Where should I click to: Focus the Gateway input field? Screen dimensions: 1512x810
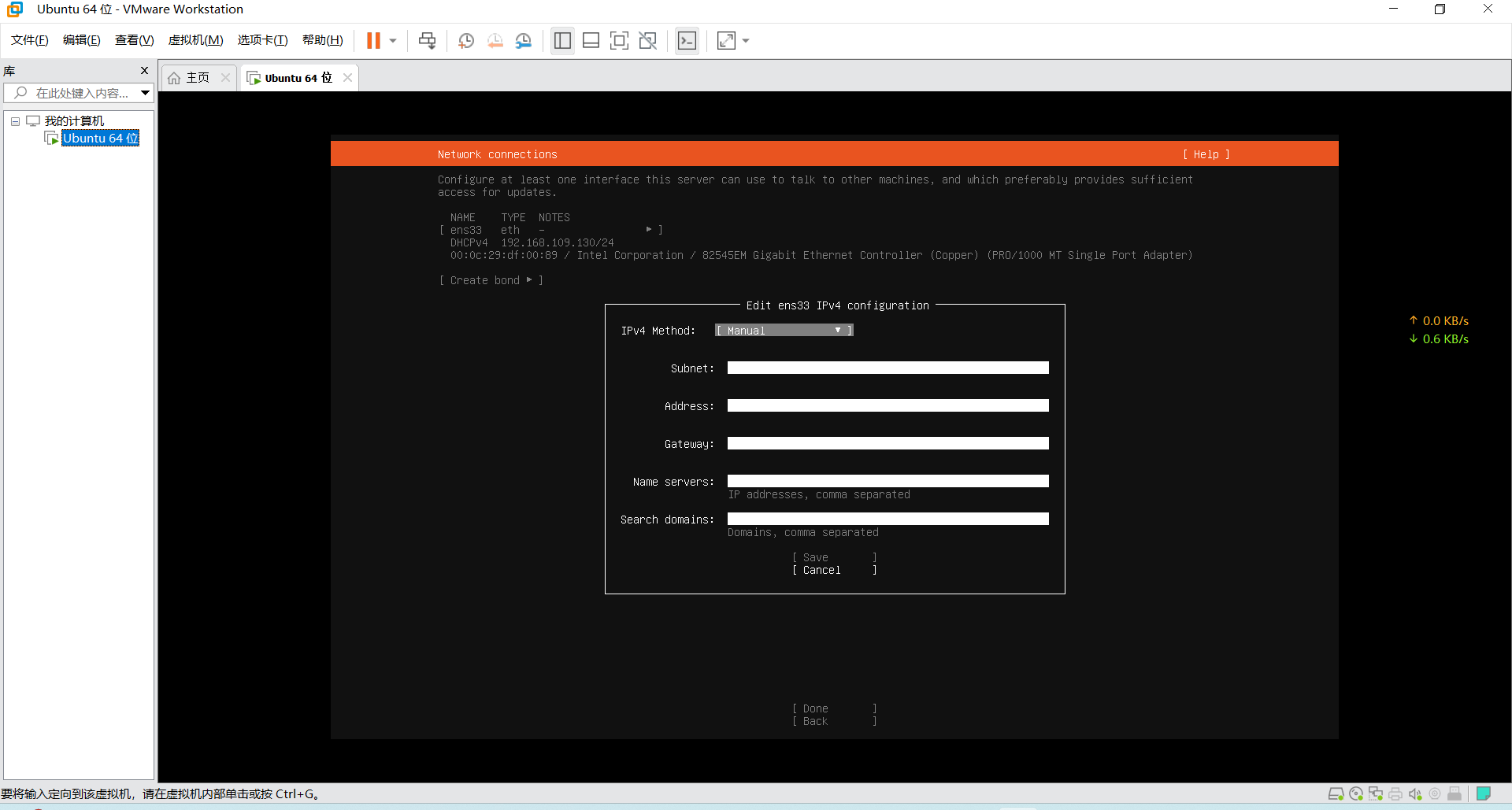(x=888, y=444)
